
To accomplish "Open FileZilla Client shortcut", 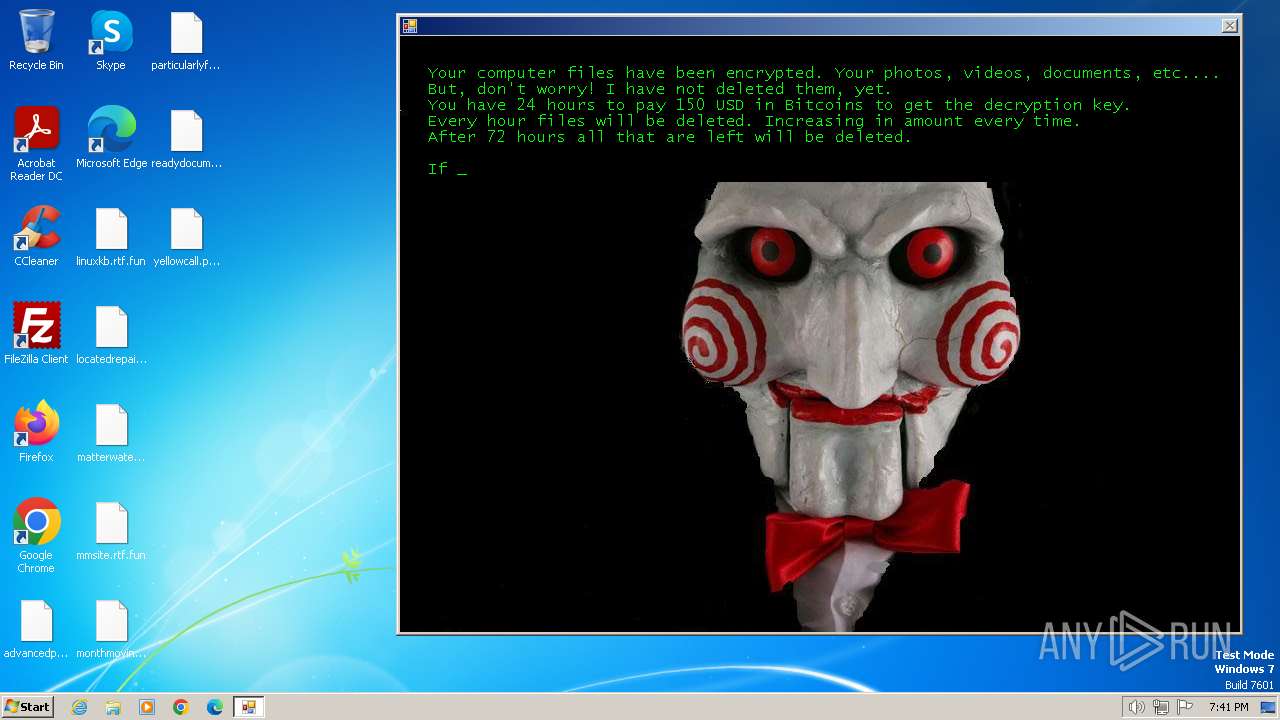I will [36, 334].
